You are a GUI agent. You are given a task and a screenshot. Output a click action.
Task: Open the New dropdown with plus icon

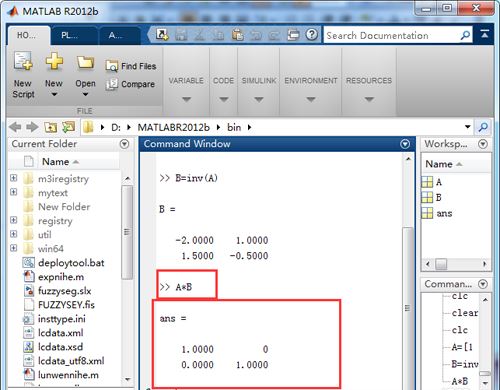pyautogui.click(x=54, y=74)
